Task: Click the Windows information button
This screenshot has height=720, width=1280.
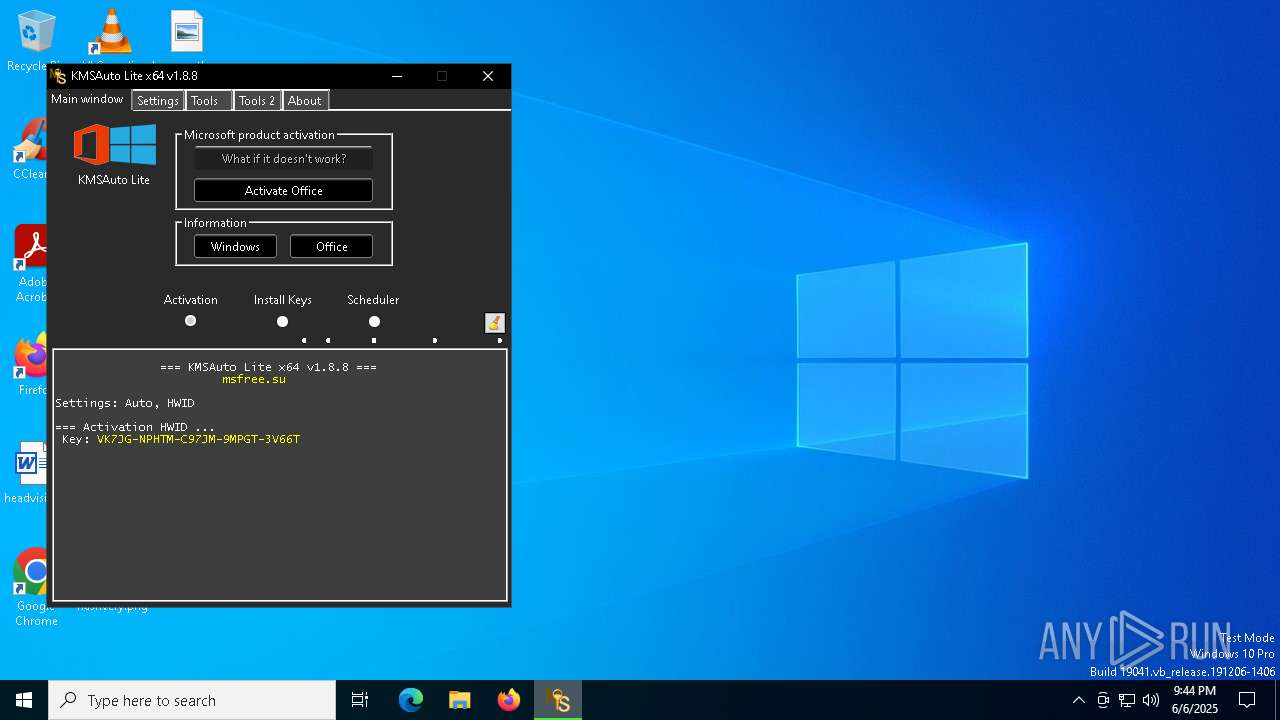Action: tap(235, 246)
